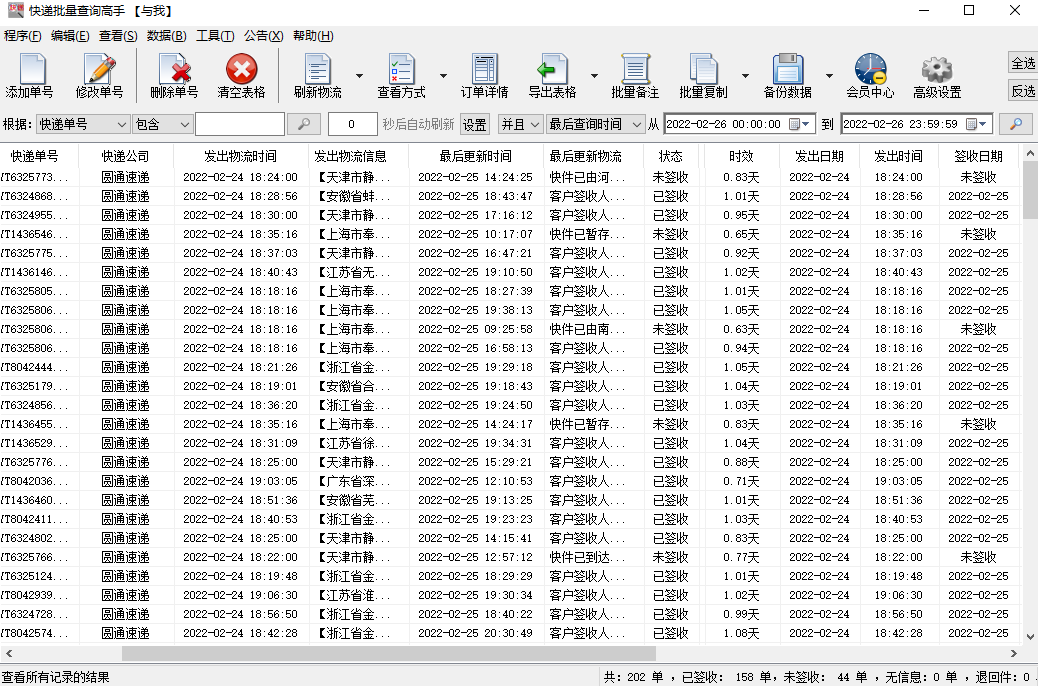The width and height of the screenshot is (1038, 686).
Task: Click the 设置 auto refresh settings button
Action: tap(474, 124)
